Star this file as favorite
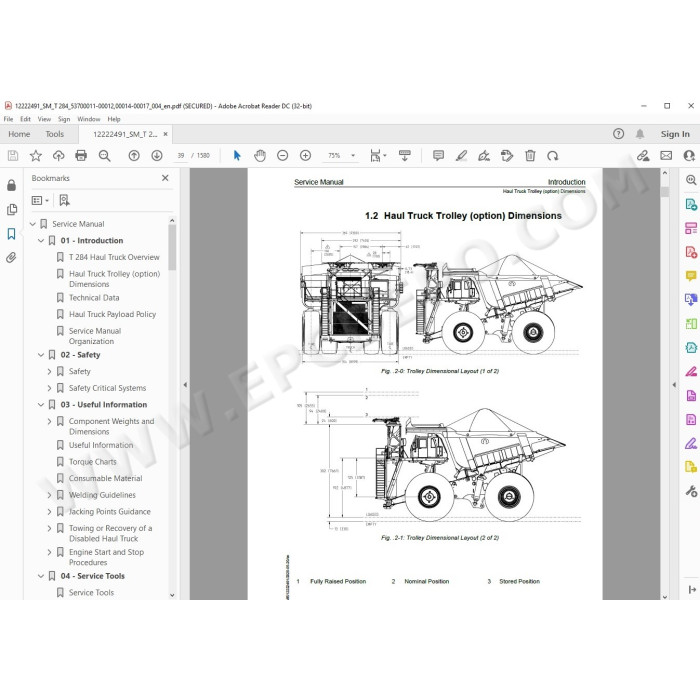This screenshot has height=700, width=700. click(x=36, y=155)
